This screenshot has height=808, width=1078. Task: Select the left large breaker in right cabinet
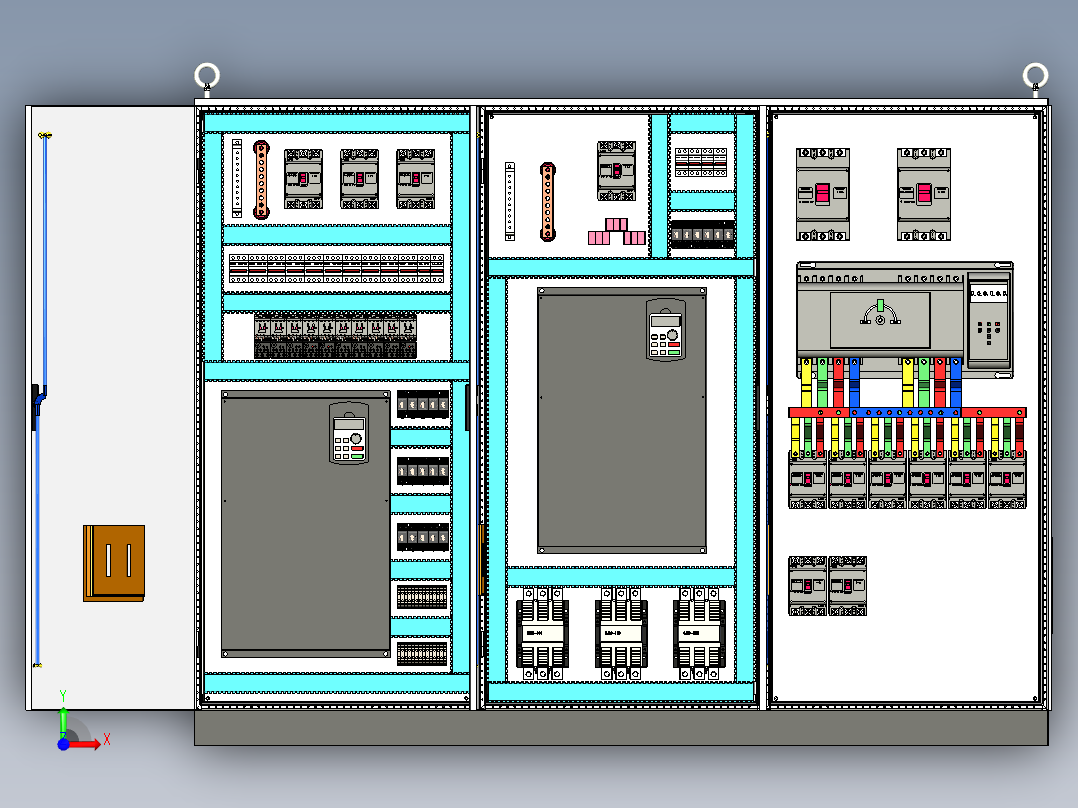823,195
